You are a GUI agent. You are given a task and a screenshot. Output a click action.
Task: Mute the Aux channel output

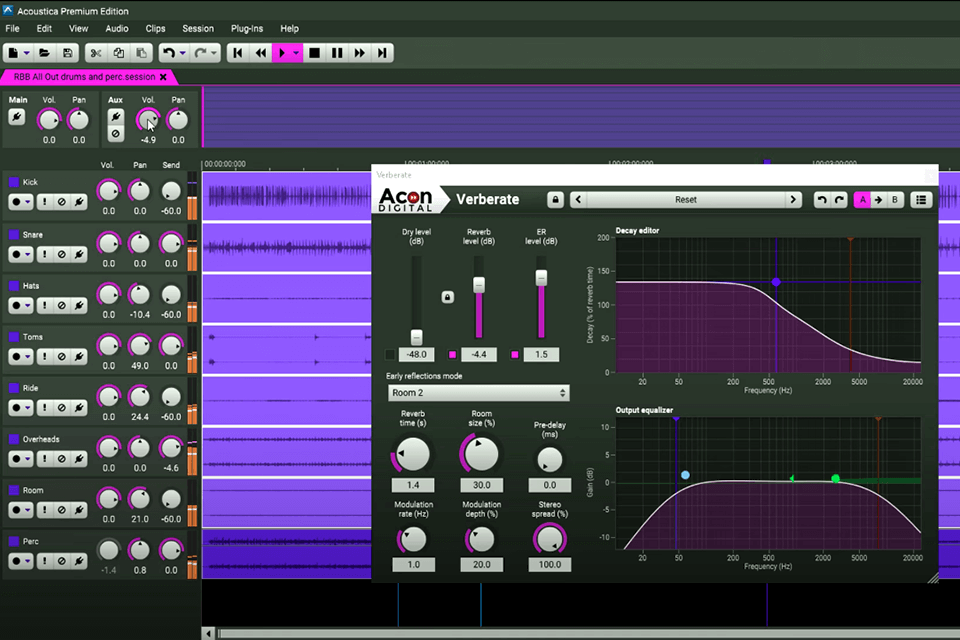click(x=116, y=131)
